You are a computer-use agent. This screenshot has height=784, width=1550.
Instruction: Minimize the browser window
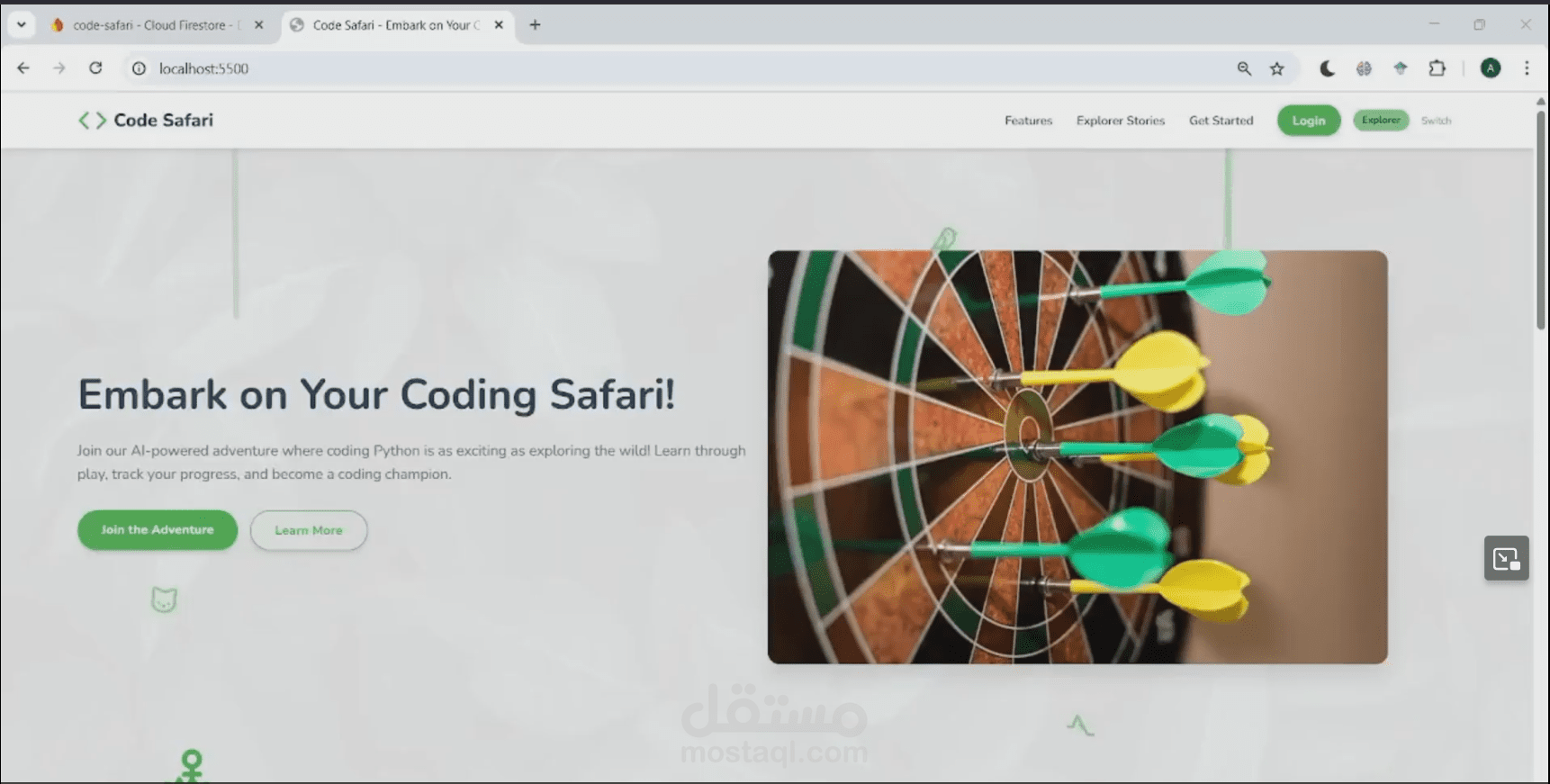(1434, 24)
